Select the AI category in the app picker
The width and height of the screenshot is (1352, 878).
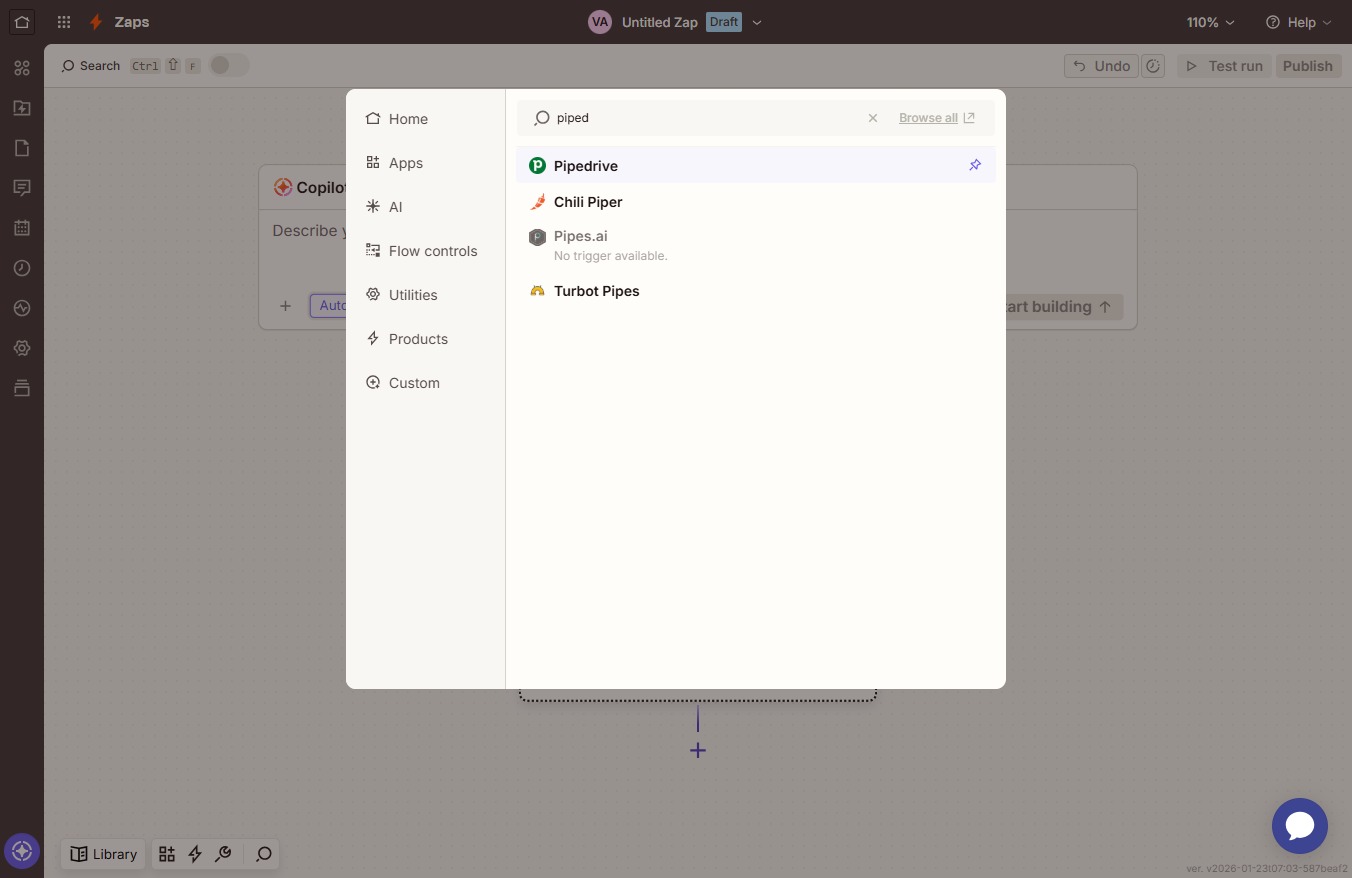[426, 207]
